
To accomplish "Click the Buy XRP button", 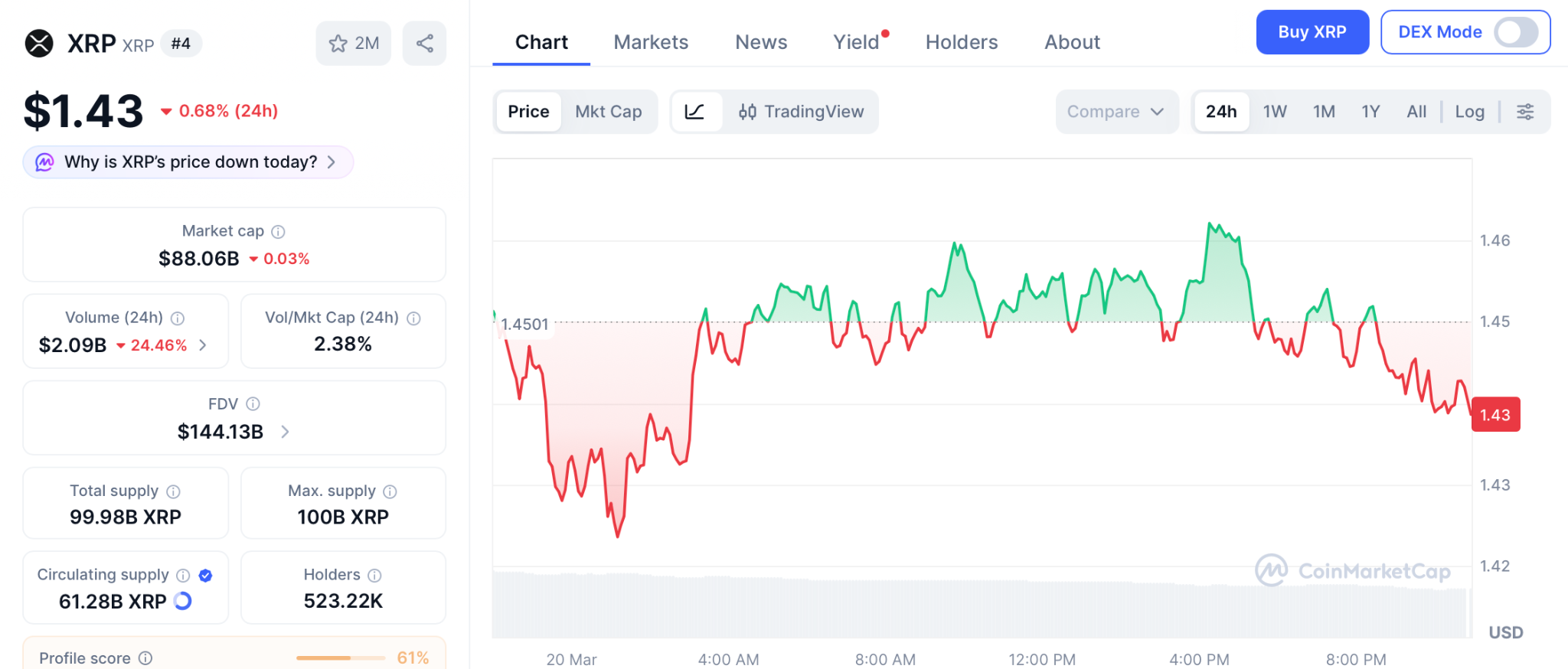I will point(1312,32).
